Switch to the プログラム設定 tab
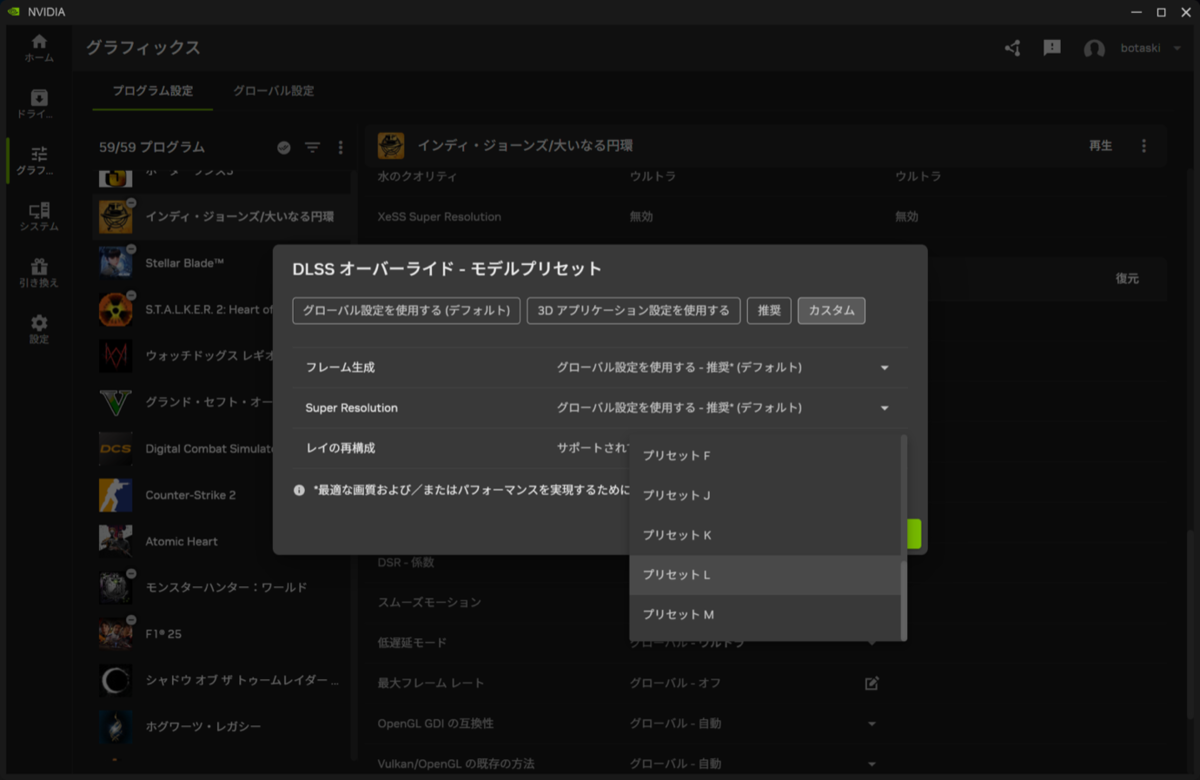 click(x=152, y=88)
